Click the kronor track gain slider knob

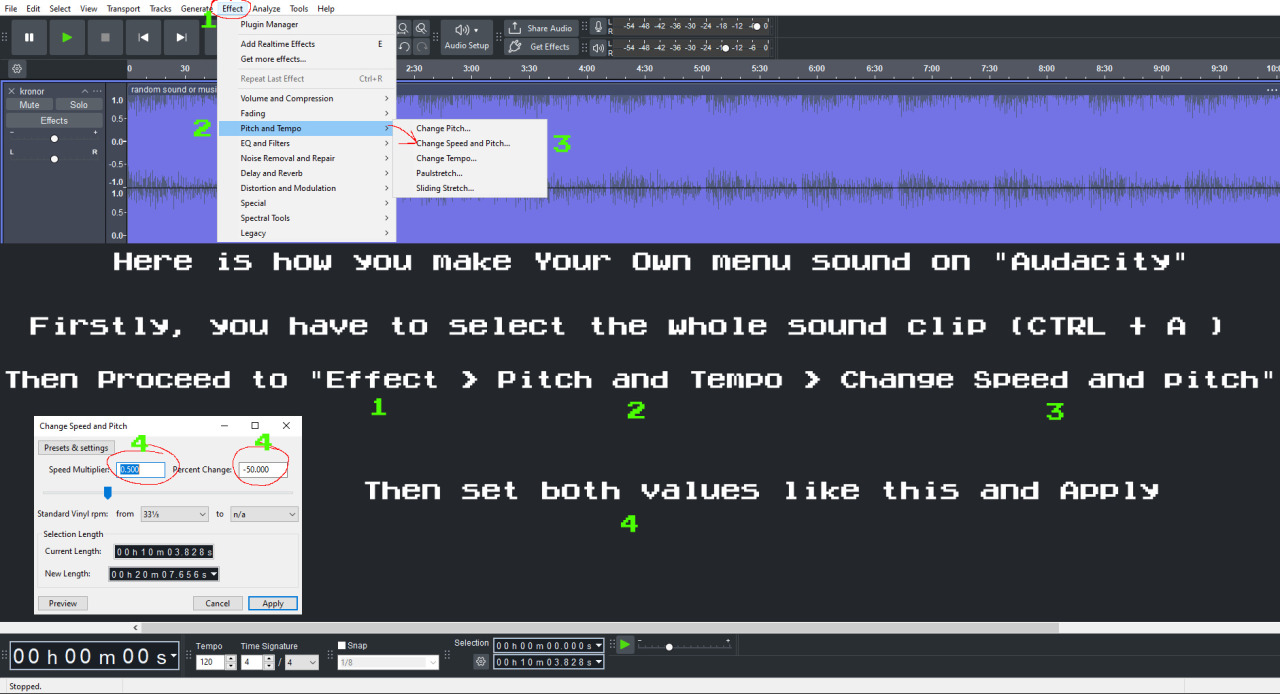pos(54,139)
